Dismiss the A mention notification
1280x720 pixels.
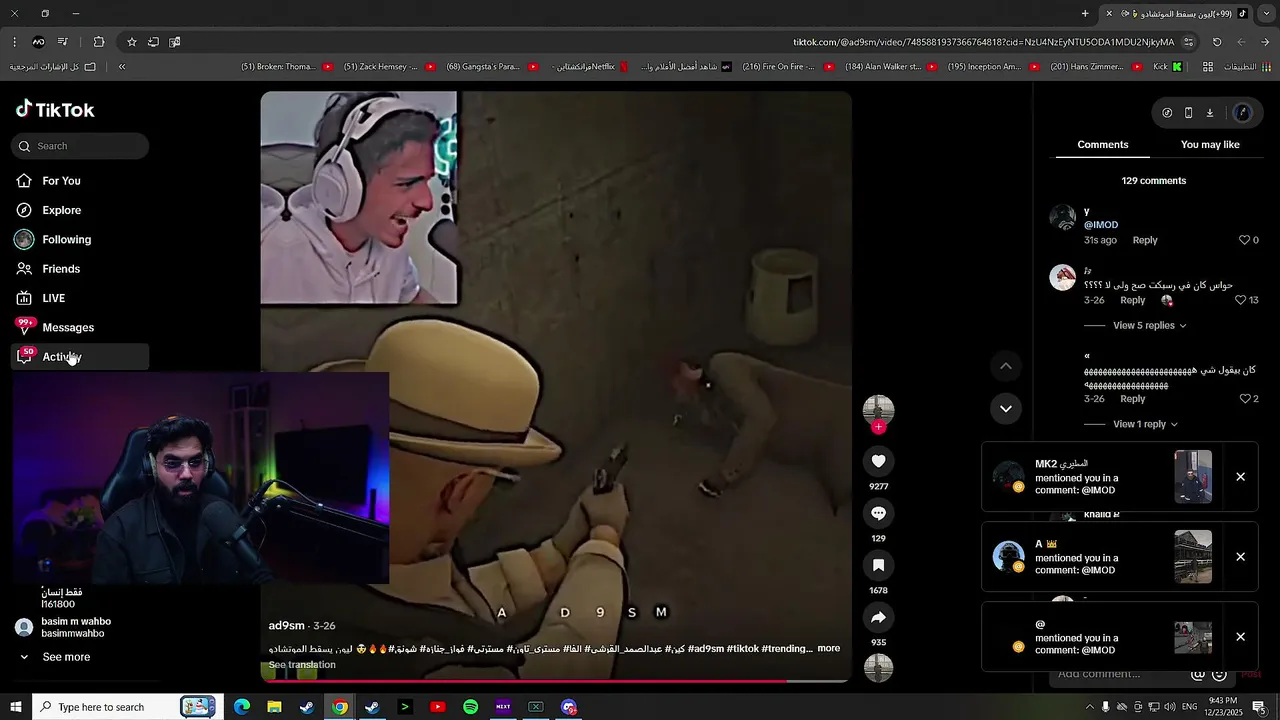coord(1240,557)
